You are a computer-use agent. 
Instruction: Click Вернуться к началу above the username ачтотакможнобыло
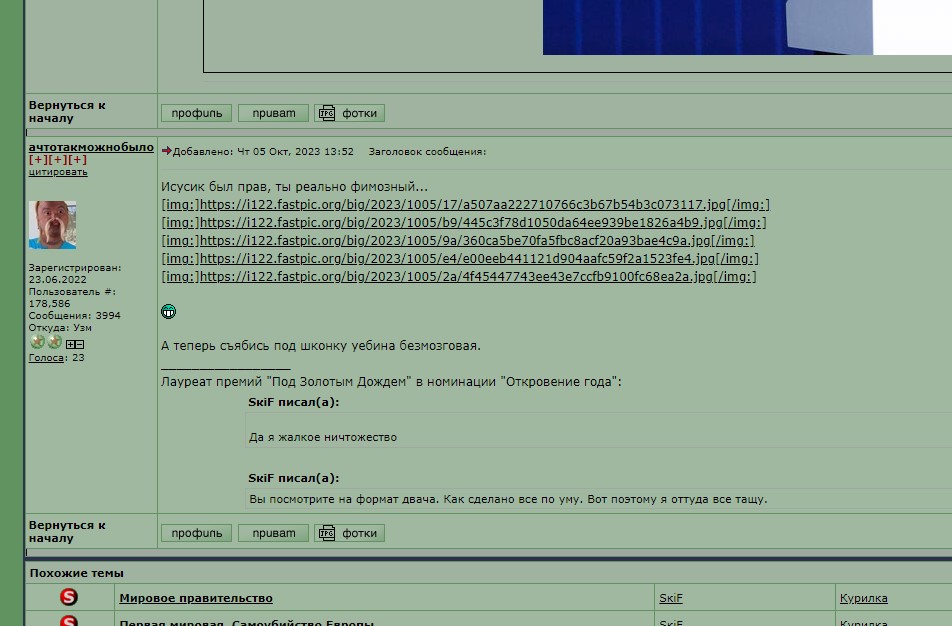(67, 112)
